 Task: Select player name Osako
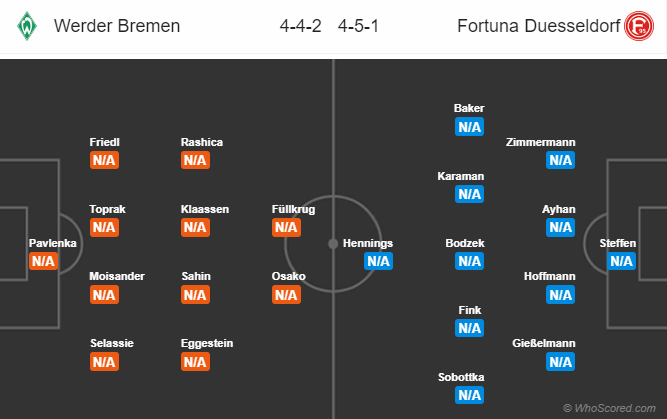coord(288,276)
